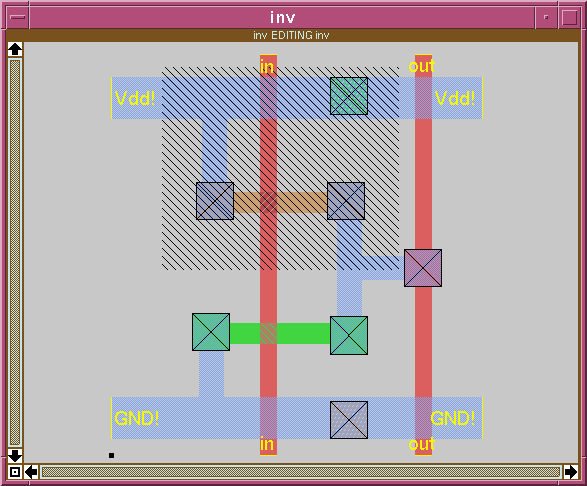Open the window menu button in title bar
The width and height of the screenshot is (587, 486).
coord(17,17)
